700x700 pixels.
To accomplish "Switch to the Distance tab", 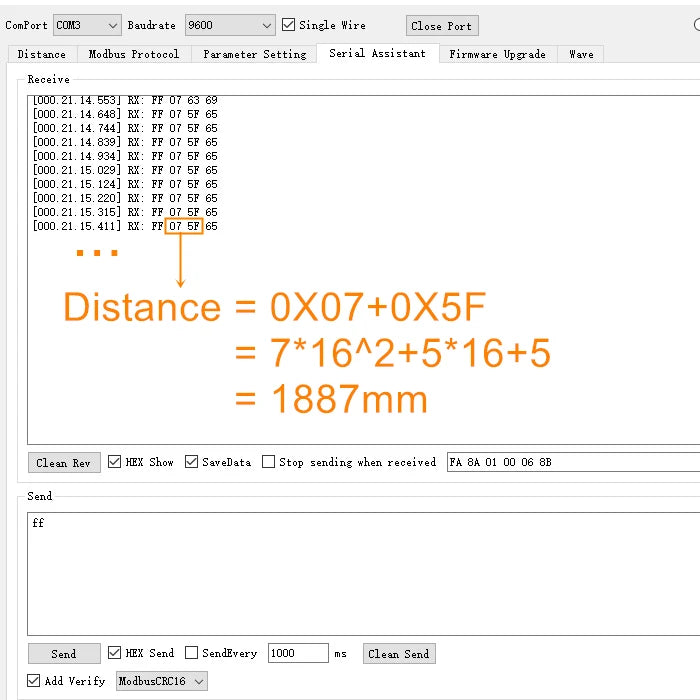I will (42, 54).
